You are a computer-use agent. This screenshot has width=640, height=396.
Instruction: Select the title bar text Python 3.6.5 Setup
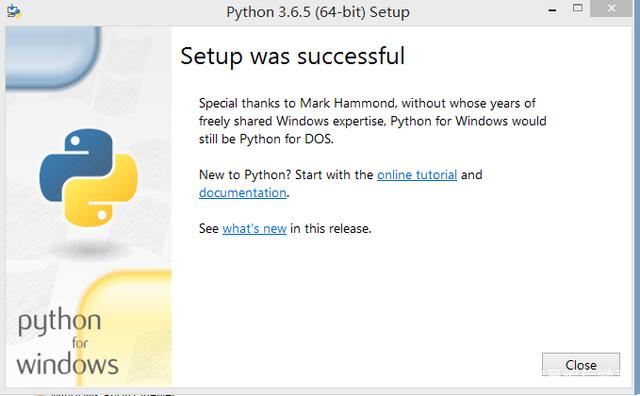click(318, 12)
